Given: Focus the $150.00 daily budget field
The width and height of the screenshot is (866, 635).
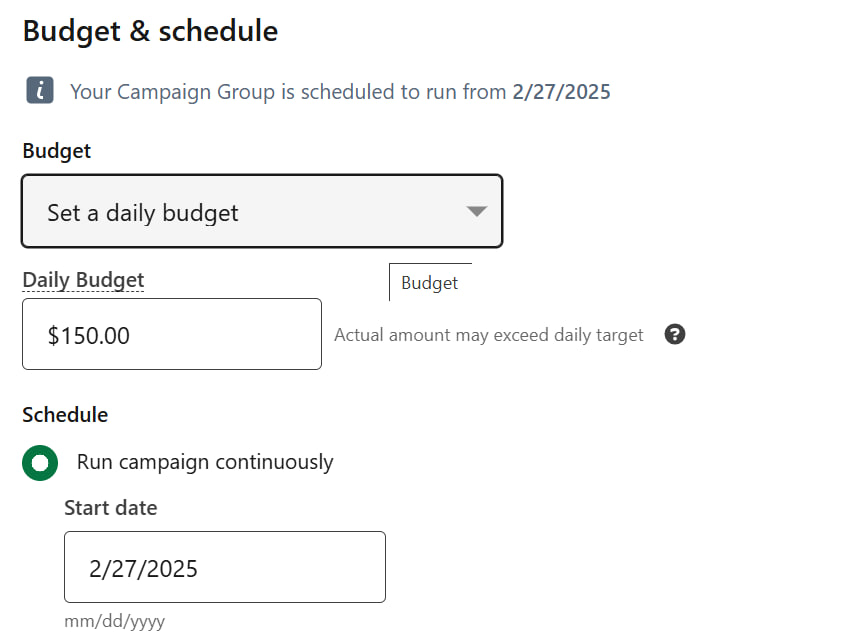Looking at the screenshot, I should pyautogui.click(x=172, y=334).
